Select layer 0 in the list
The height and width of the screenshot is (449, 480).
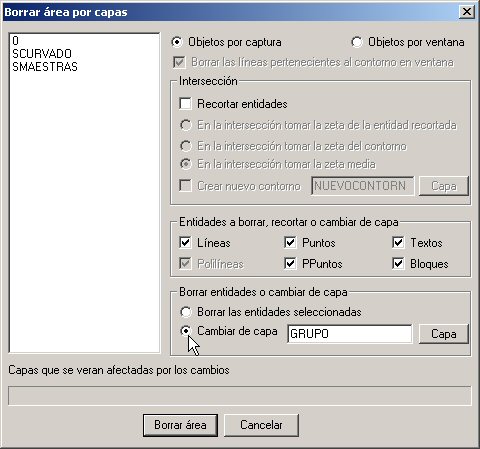(15, 41)
